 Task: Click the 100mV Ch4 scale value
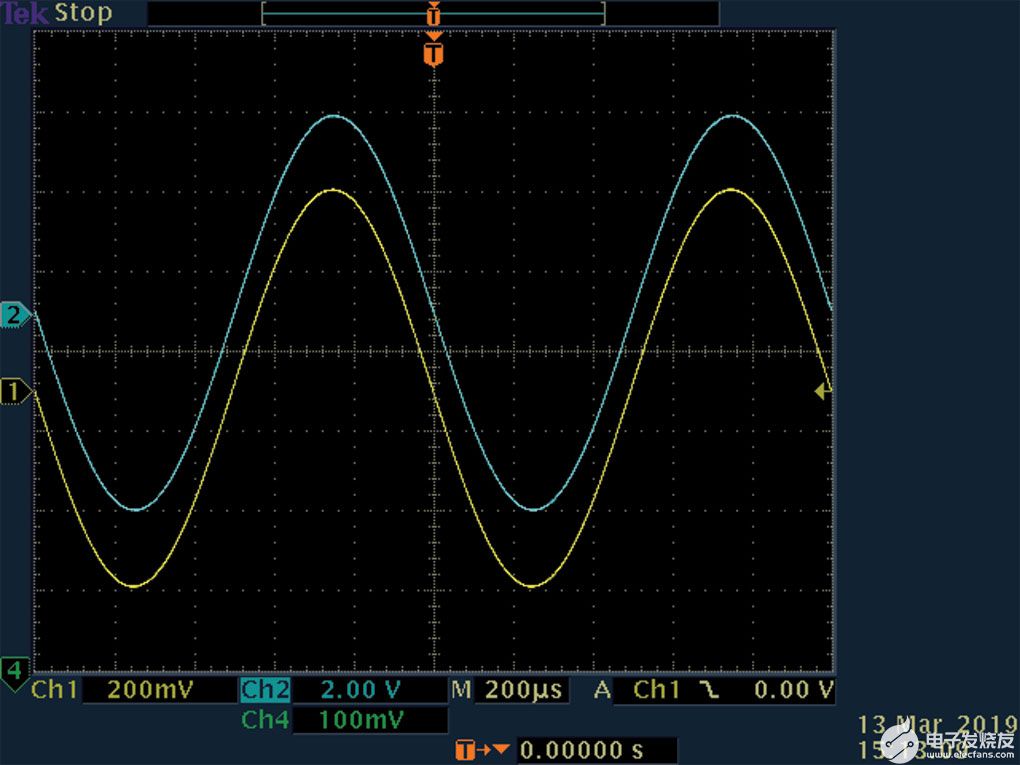pyautogui.click(x=362, y=720)
